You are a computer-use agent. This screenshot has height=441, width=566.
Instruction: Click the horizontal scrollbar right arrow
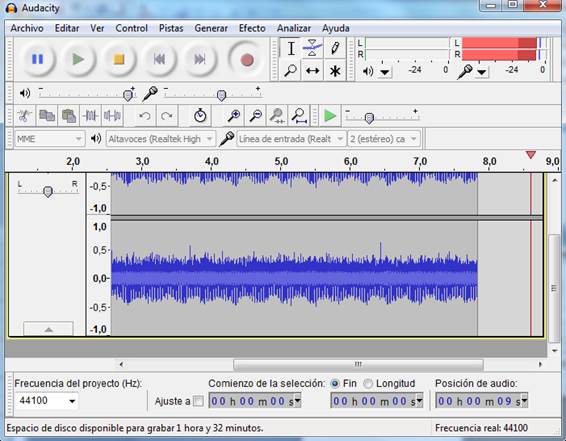click(540, 364)
